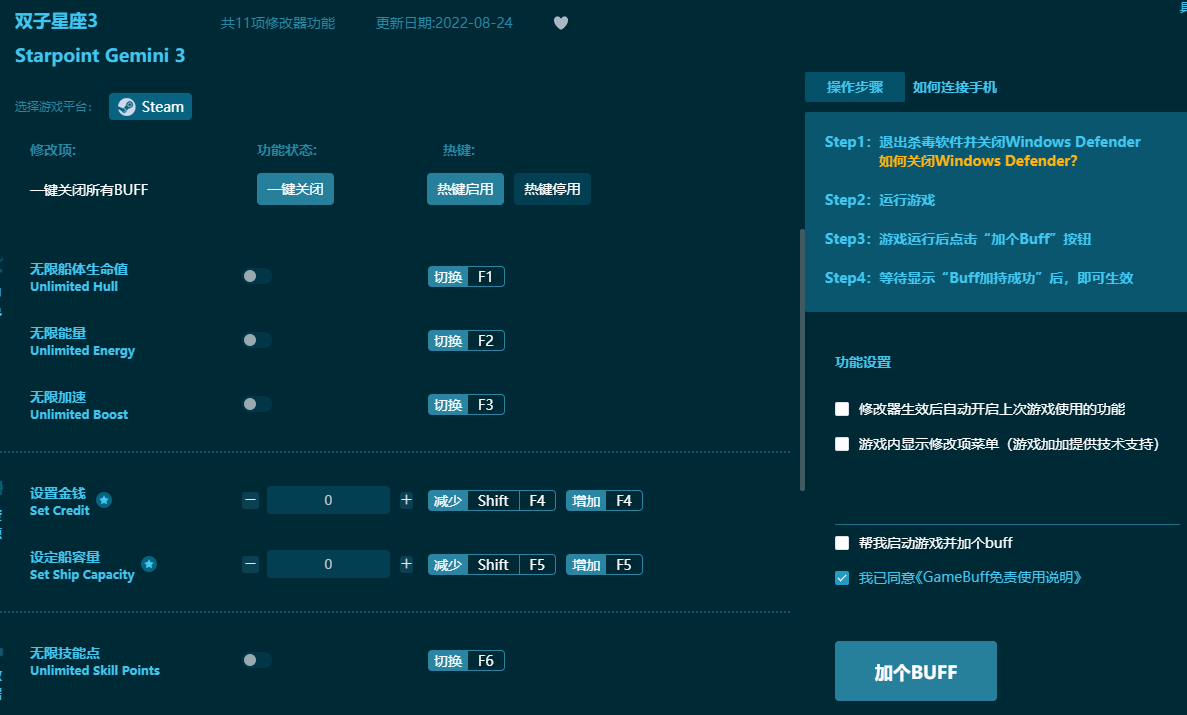Screen dimensions: 1187x715
Task: Uncheck the 我已同意 GameBuff agreement checkbox
Action: tap(842, 578)
